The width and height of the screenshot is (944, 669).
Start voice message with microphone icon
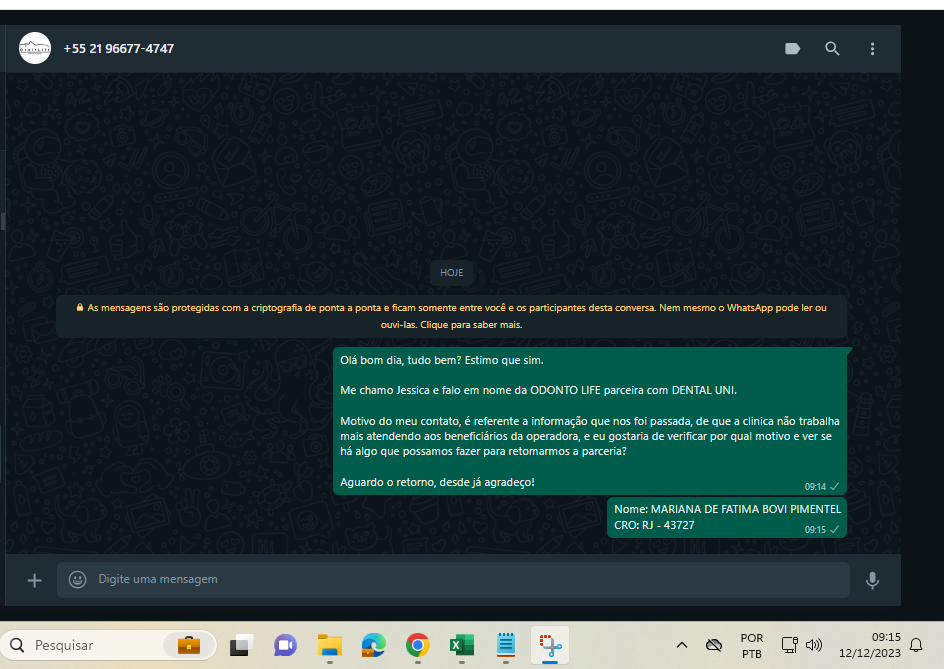[872, 580]
